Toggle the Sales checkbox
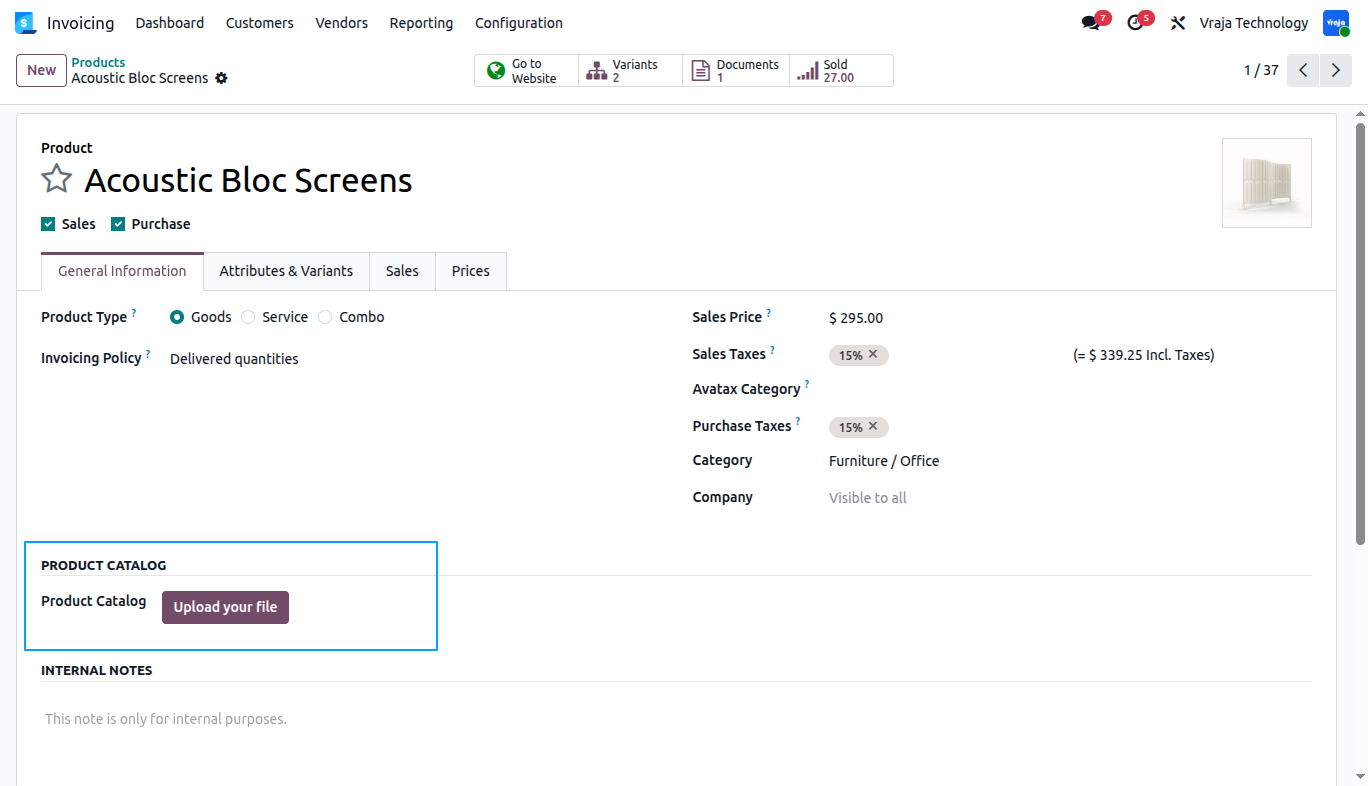Screen dimensions: 1368x786 (48, 224)
